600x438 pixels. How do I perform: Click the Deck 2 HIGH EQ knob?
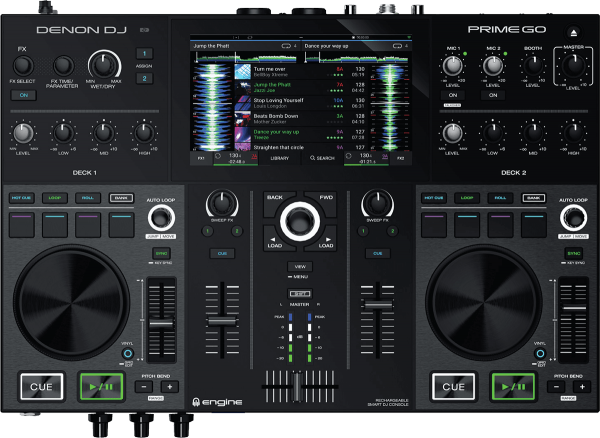(x=573, y=133)
